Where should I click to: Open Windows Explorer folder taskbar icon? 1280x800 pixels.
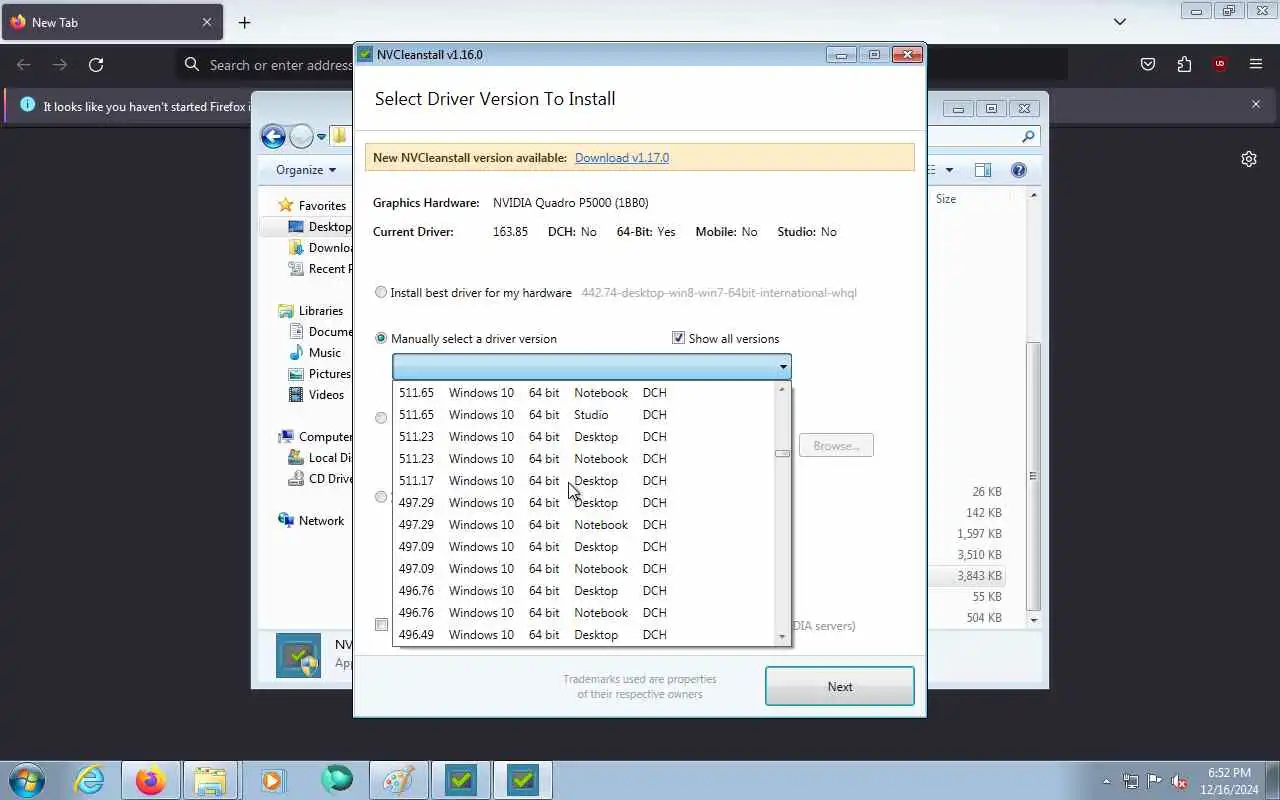(211, 780)
